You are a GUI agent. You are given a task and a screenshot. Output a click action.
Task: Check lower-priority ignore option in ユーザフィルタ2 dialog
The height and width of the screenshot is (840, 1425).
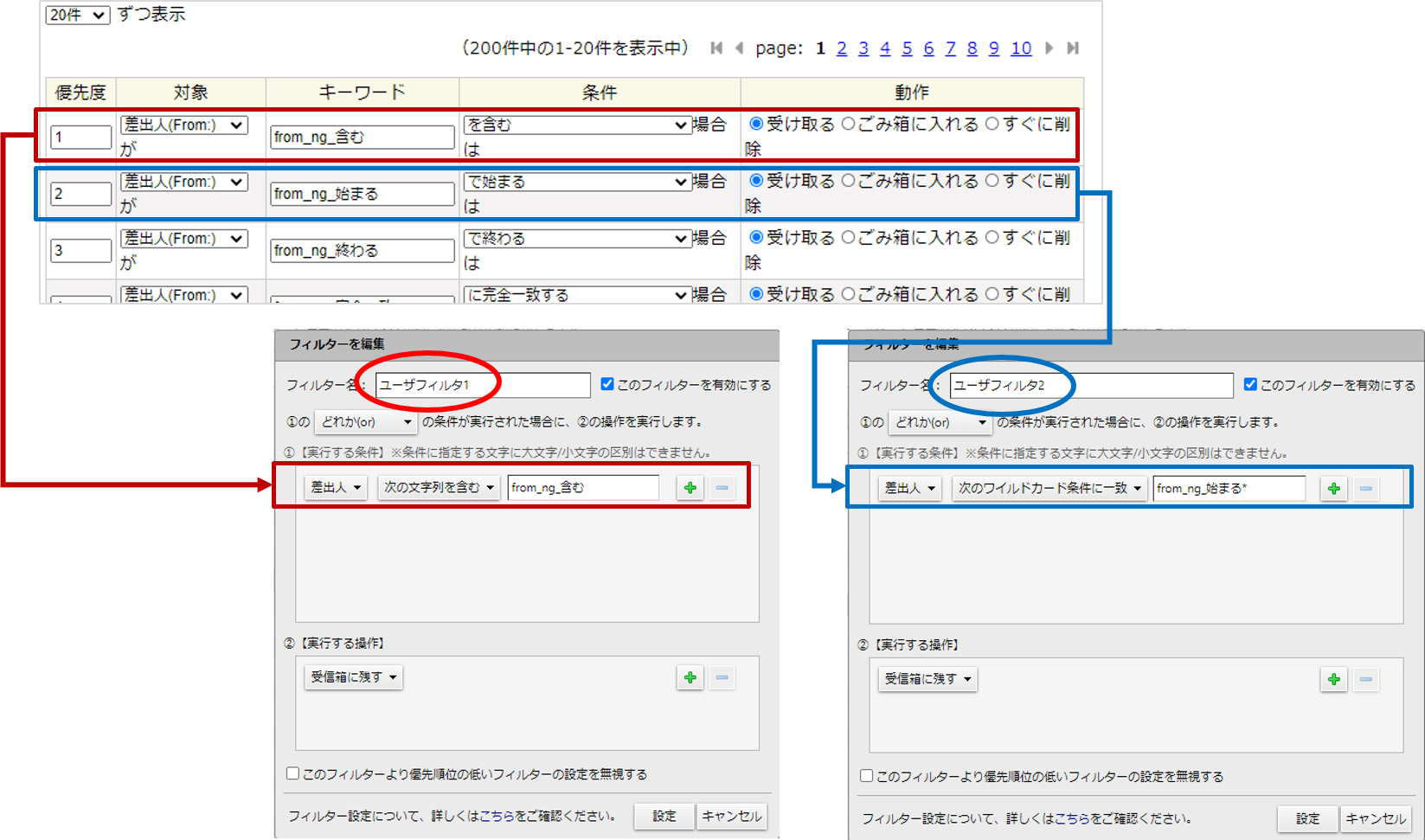pyautogui.click(x=866, y=776)
